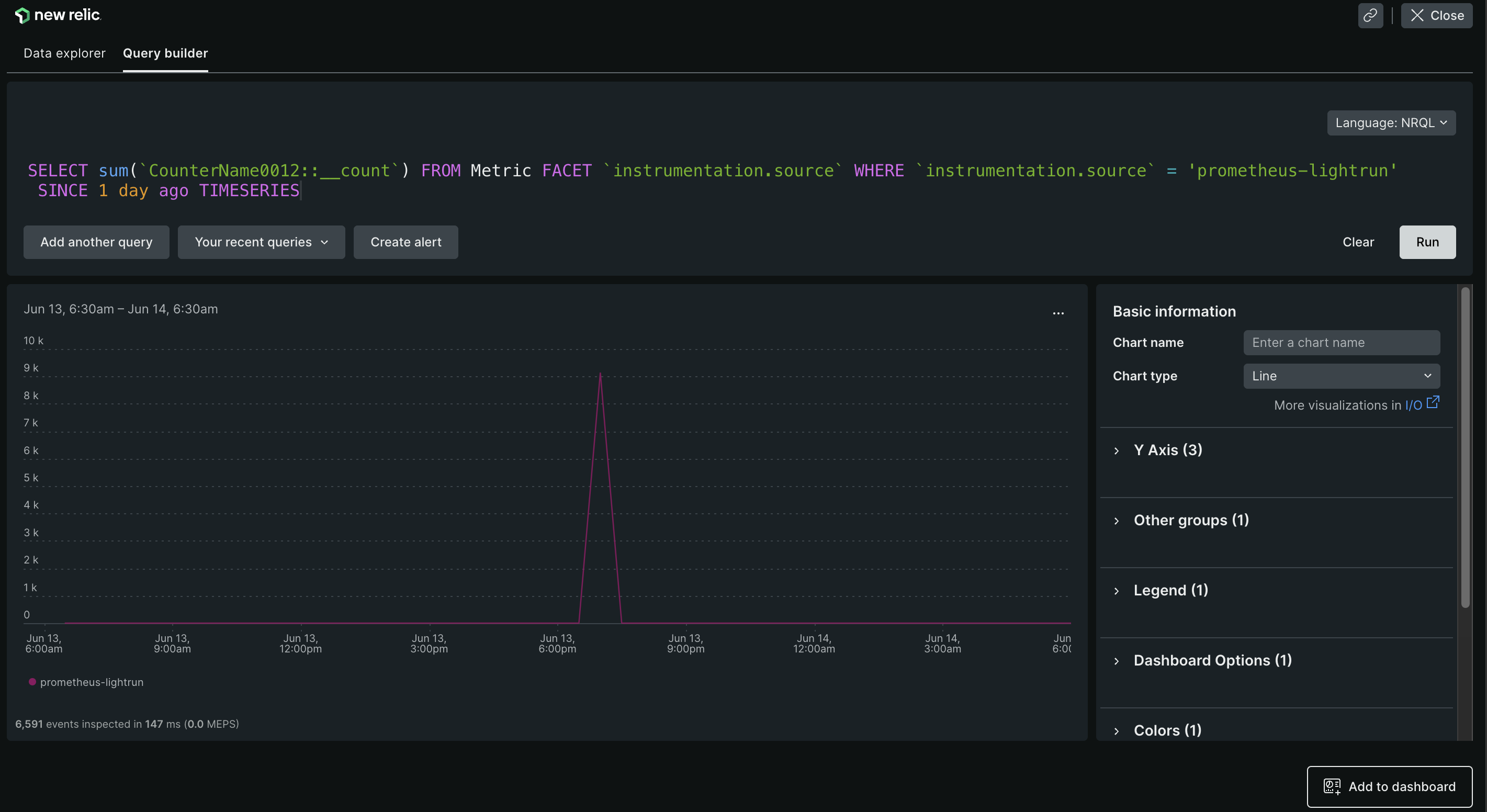Click the New Relic logo icon

pyautogui.click(x=22, y=16)
